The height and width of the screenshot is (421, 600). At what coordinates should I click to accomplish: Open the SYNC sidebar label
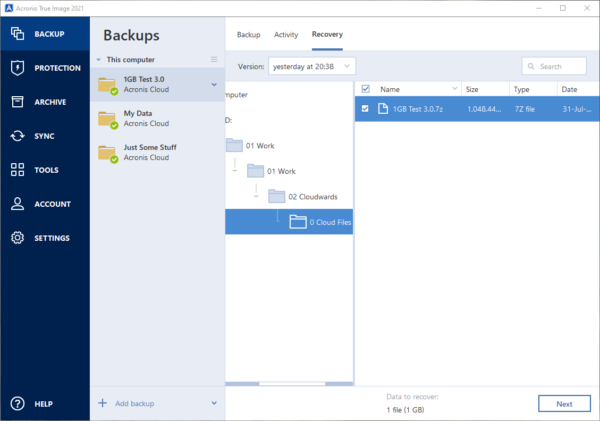click(44, 136)
